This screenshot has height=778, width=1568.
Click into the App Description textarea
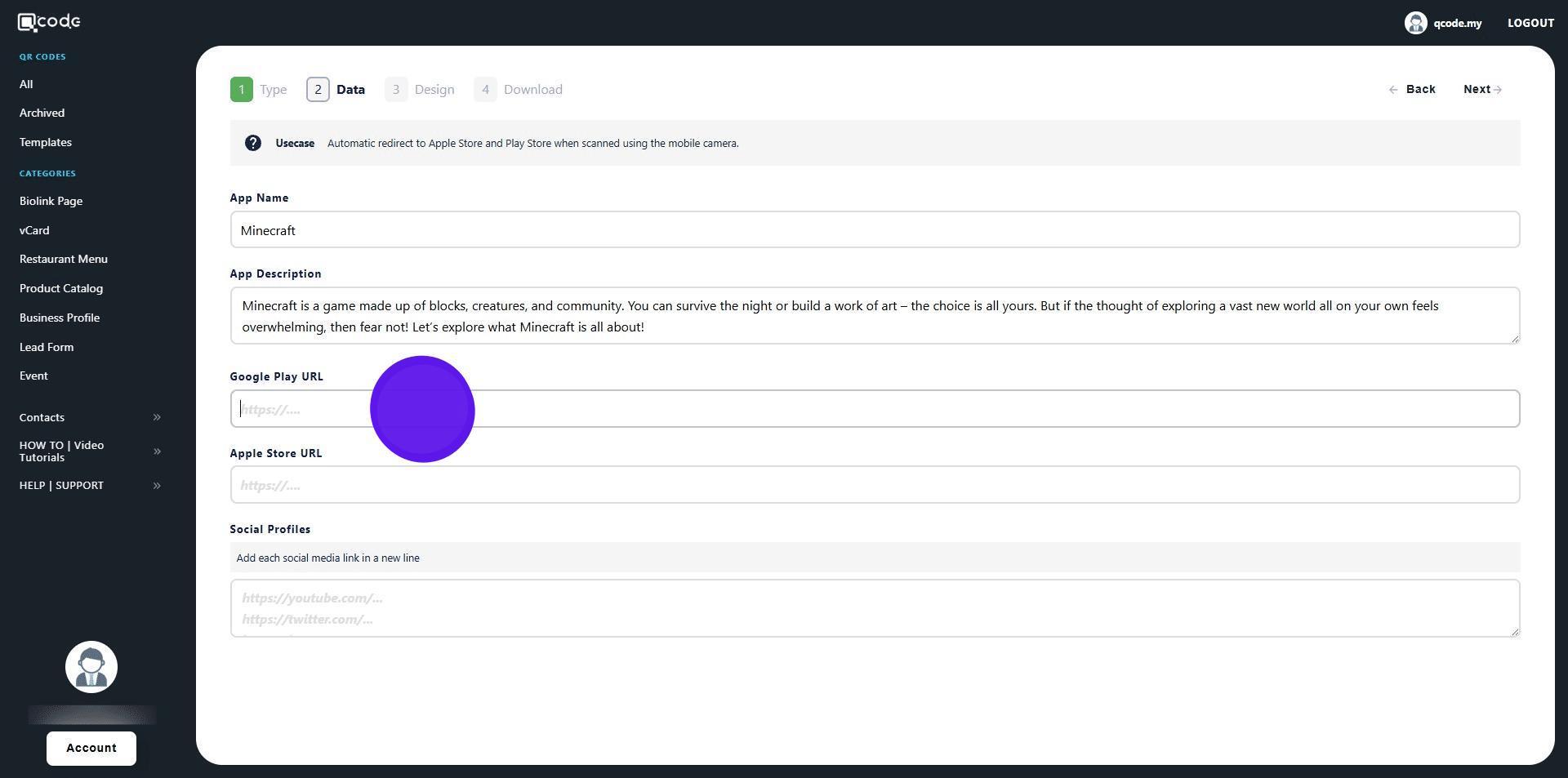click(x=875, y=316)
